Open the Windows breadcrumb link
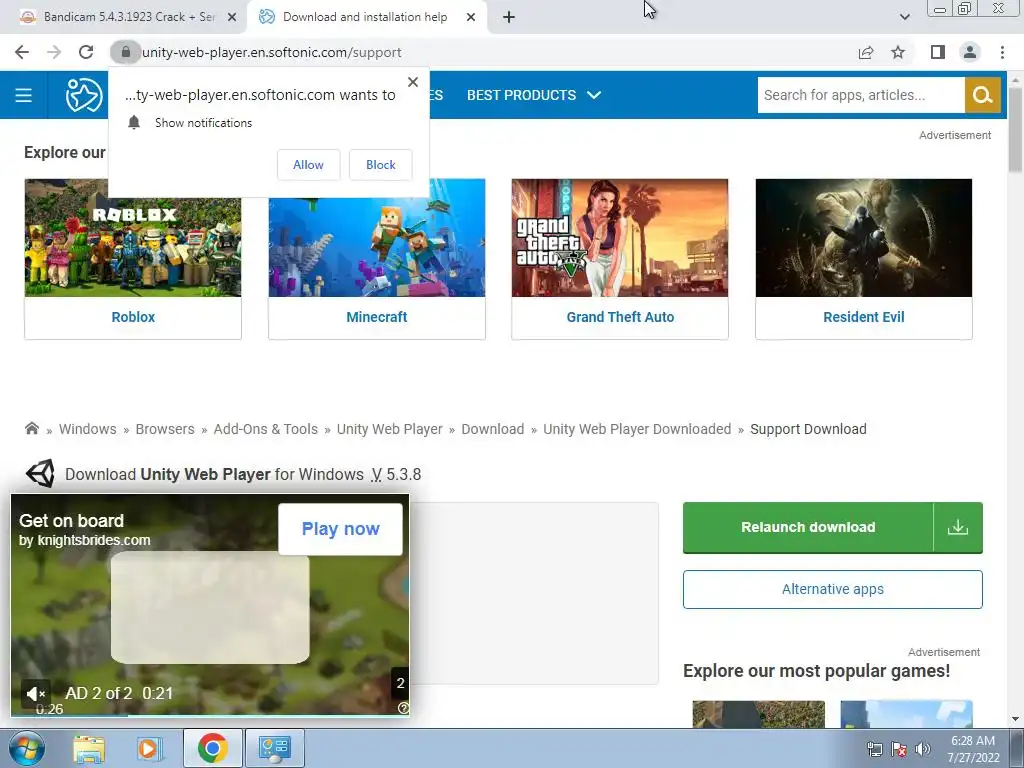Screen dimensions: 1024x768 tap(88, 429)
